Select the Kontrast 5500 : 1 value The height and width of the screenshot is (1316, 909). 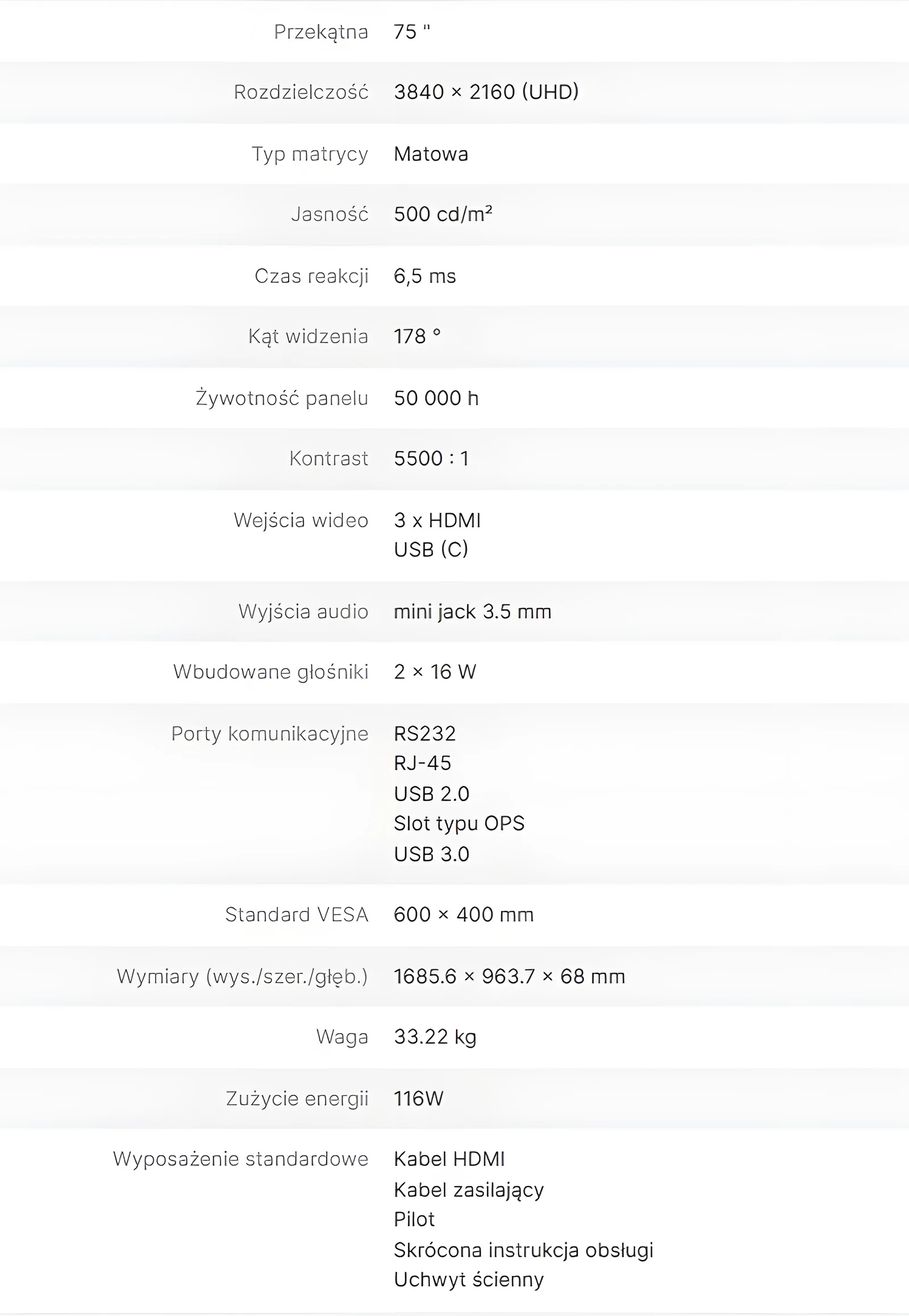431,459
